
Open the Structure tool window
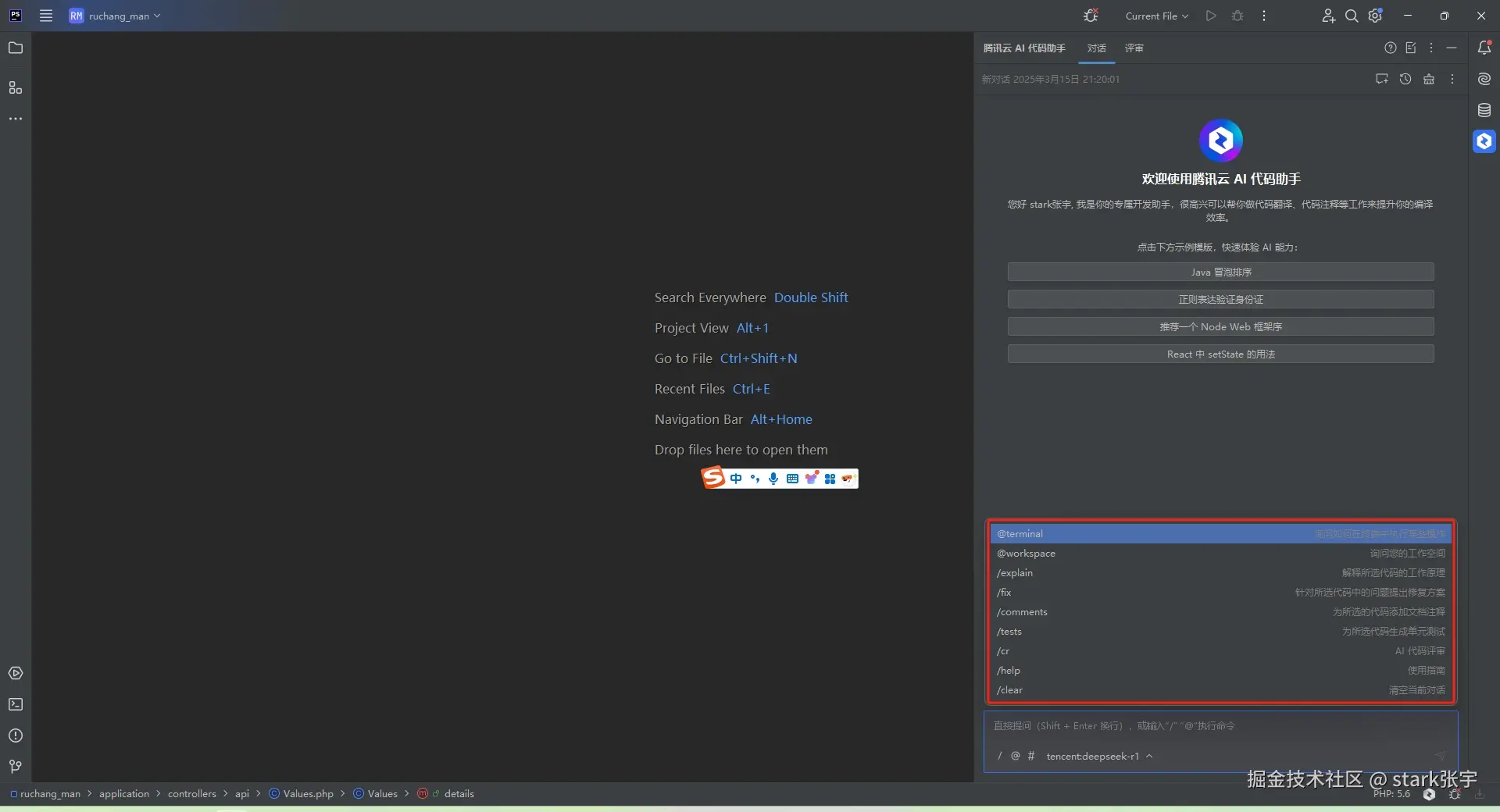(16, 87)
